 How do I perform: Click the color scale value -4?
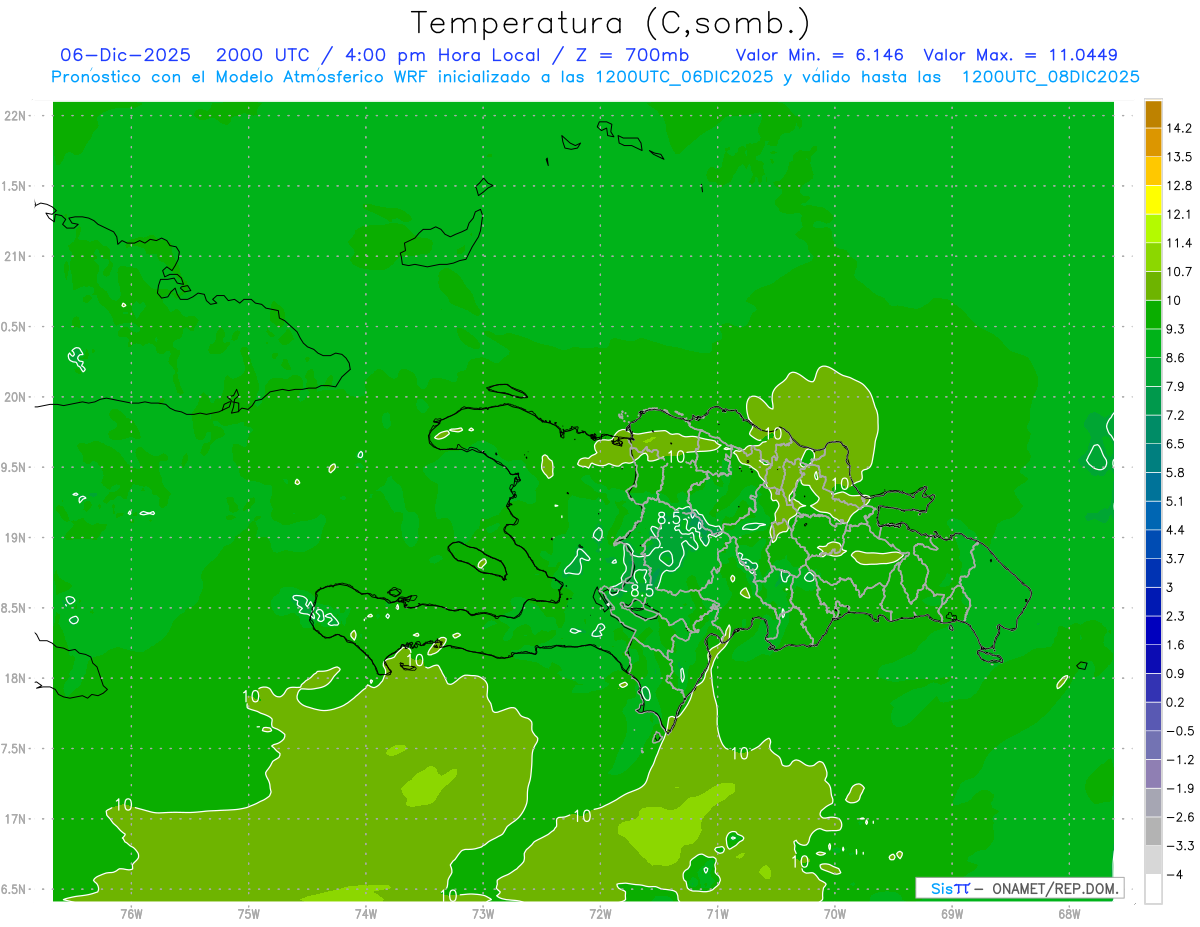(x=1175, y=874)
